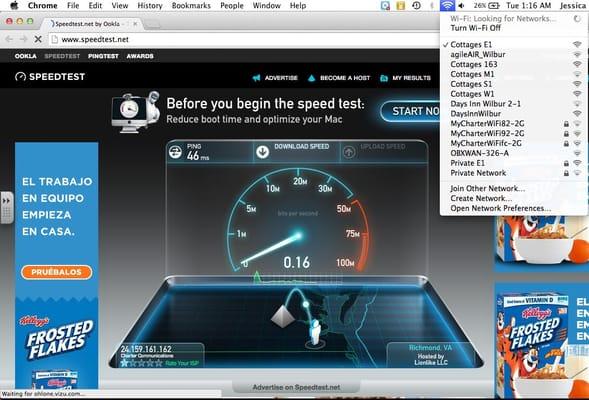
Task: Connect to Days Inn Wilbur 2-1
Action: 514,104
